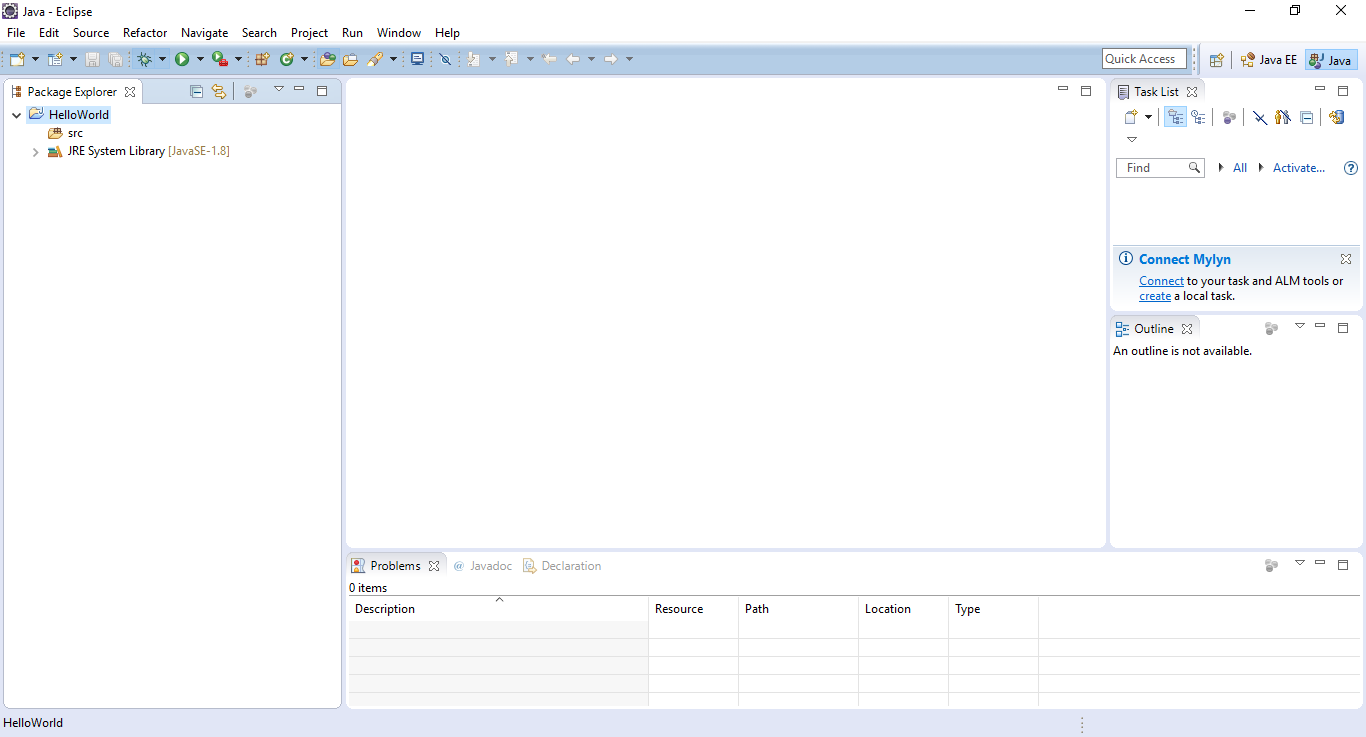Toggle Link with Editor in Package Explorer
1366x737 pixels.
click(x=219, y=91)
